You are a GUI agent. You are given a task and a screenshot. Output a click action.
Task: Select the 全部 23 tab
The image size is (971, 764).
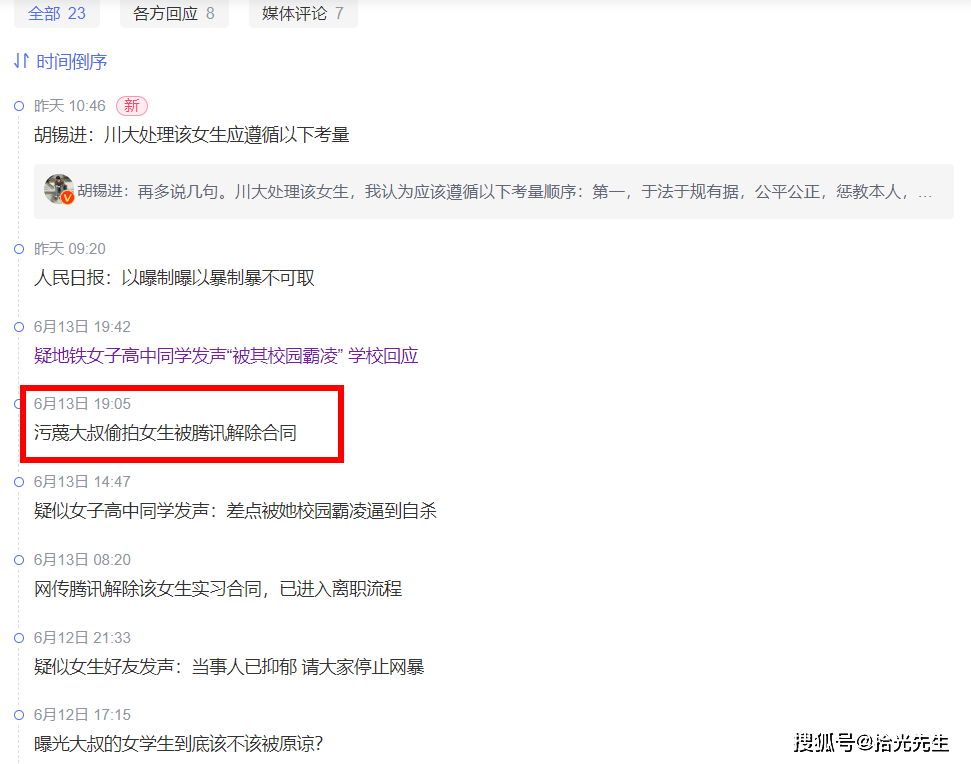(56, 13)
